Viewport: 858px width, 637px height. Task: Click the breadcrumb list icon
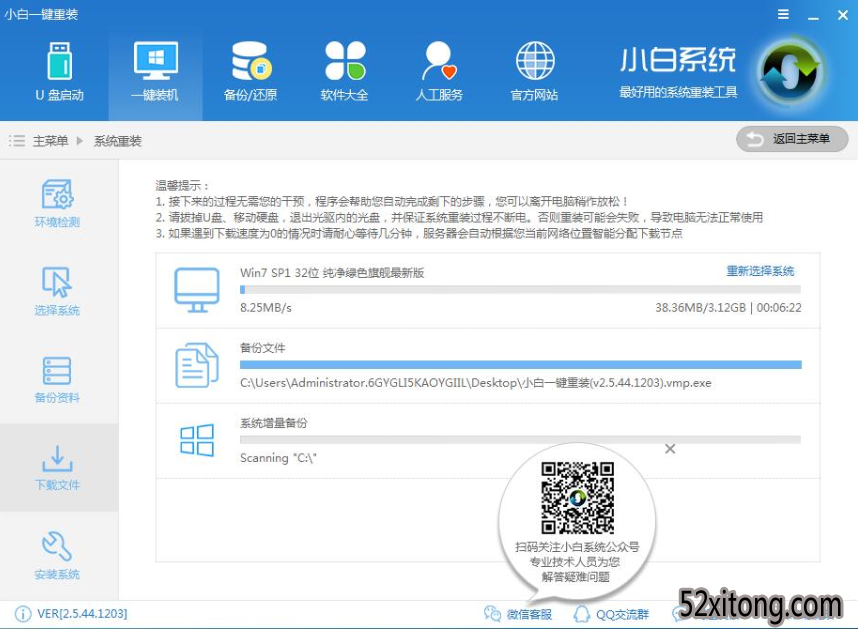coord(17,141)
